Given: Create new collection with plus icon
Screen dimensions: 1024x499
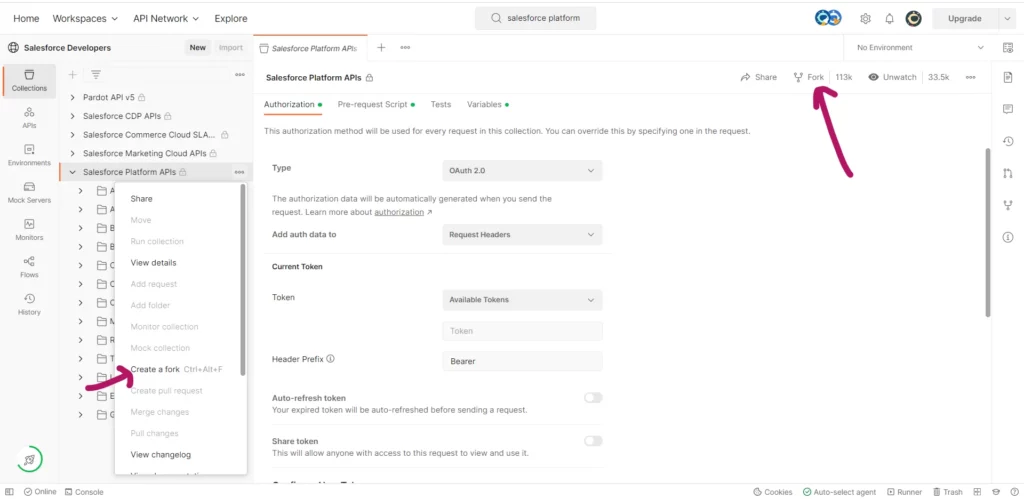Looking at the screenshot, I should [x=72, y=74].
